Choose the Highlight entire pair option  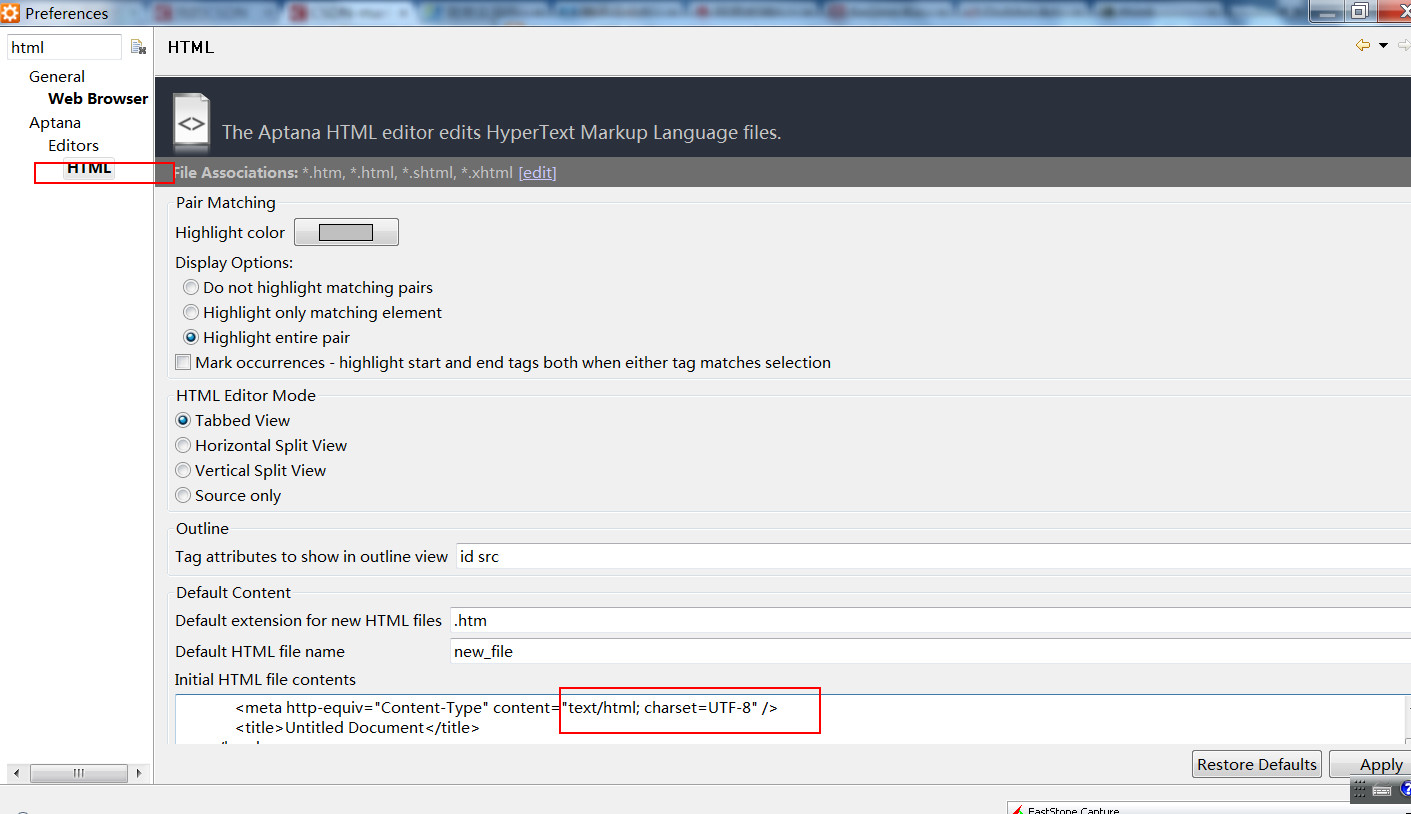[x=190, y=337]
